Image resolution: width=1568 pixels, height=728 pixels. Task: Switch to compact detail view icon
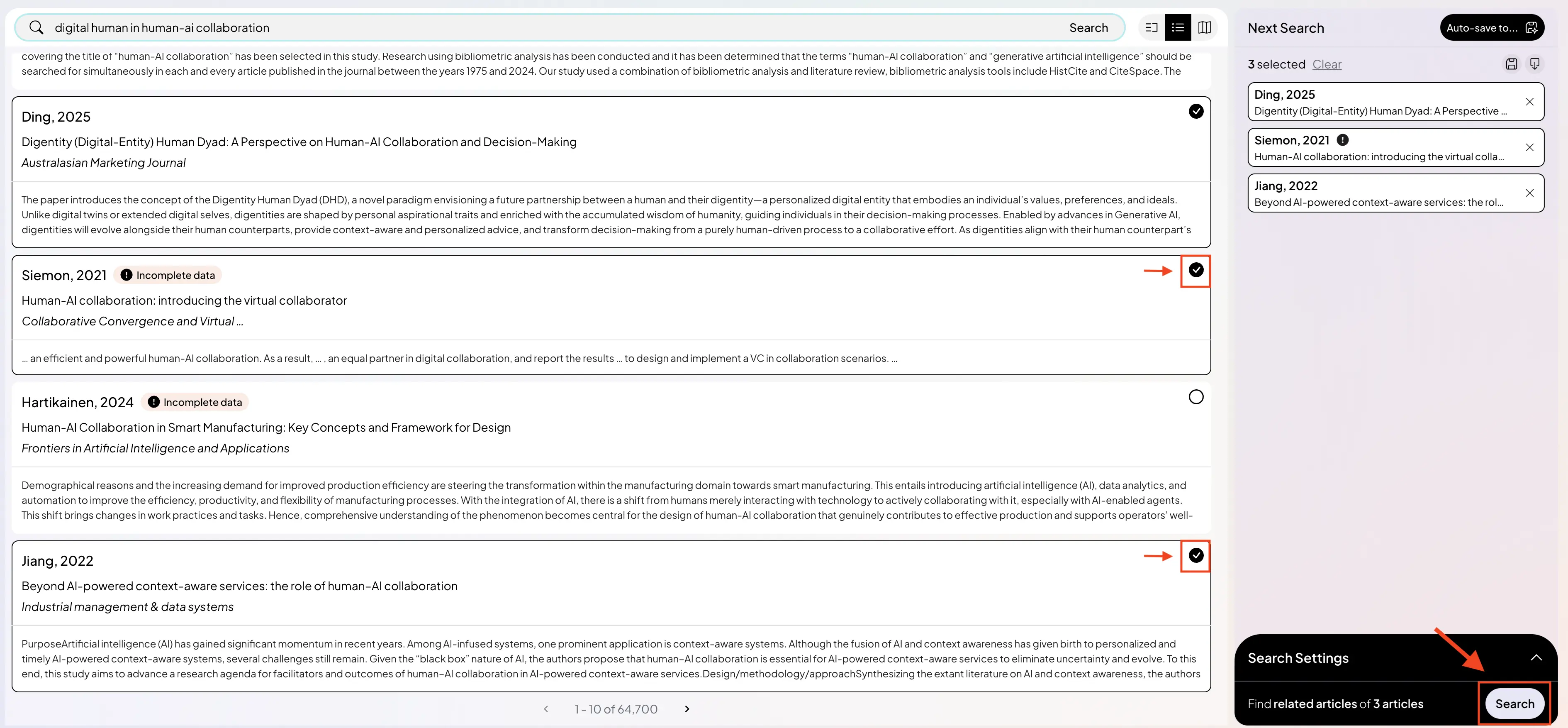point(1151,27)
